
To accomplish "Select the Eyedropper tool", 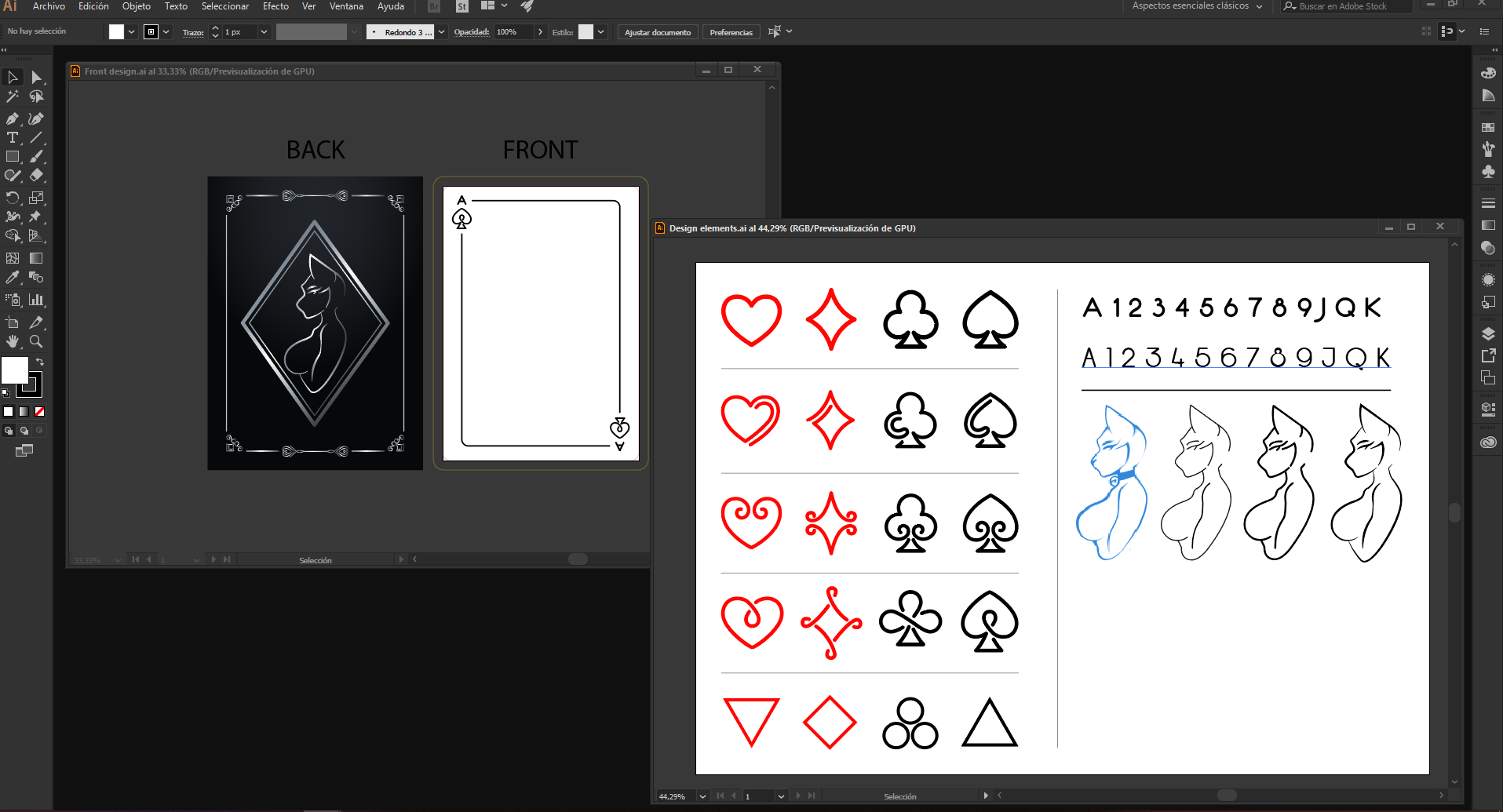I will (13, 277).
